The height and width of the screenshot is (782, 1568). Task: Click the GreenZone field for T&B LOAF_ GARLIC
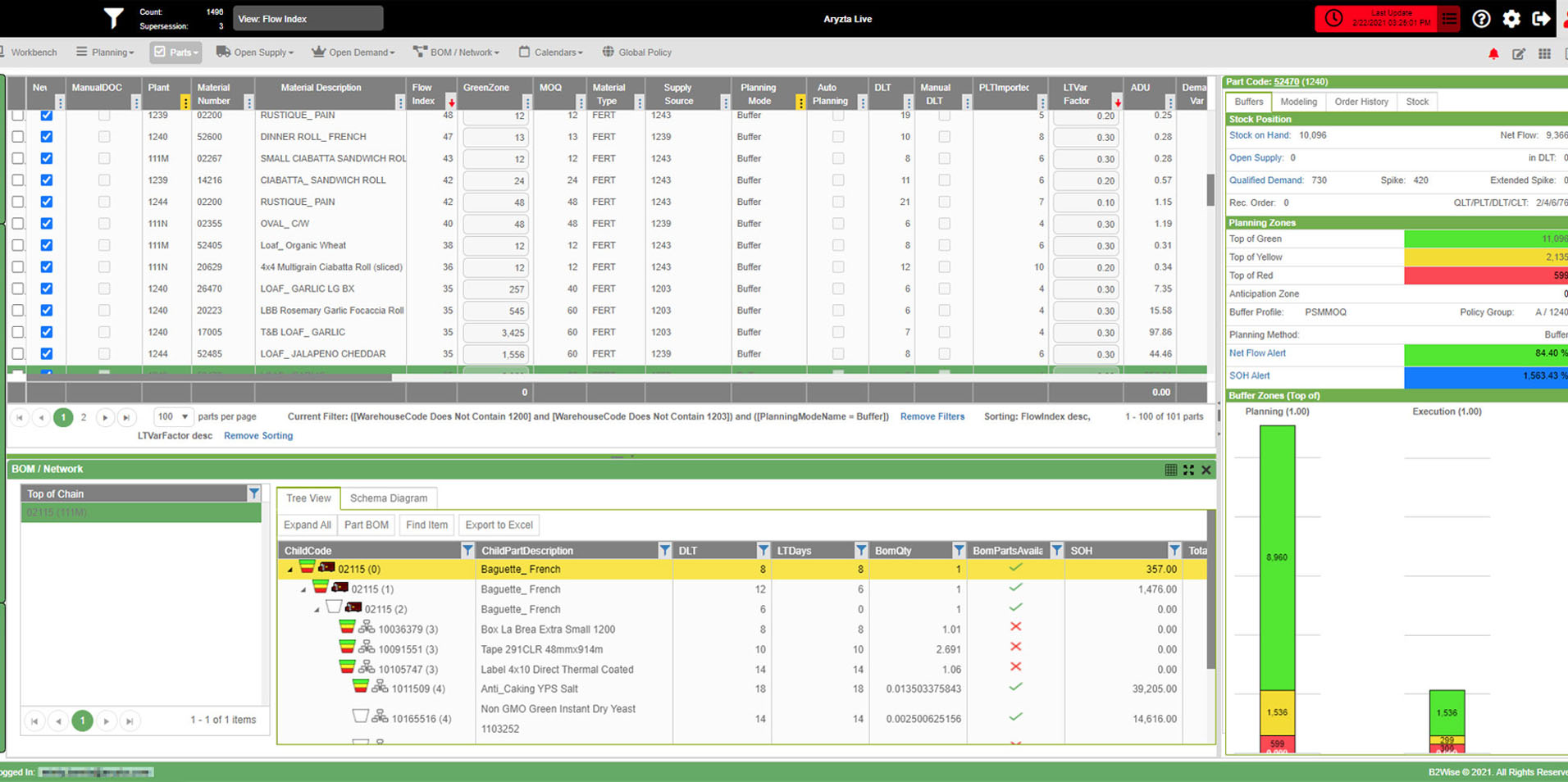495,333
